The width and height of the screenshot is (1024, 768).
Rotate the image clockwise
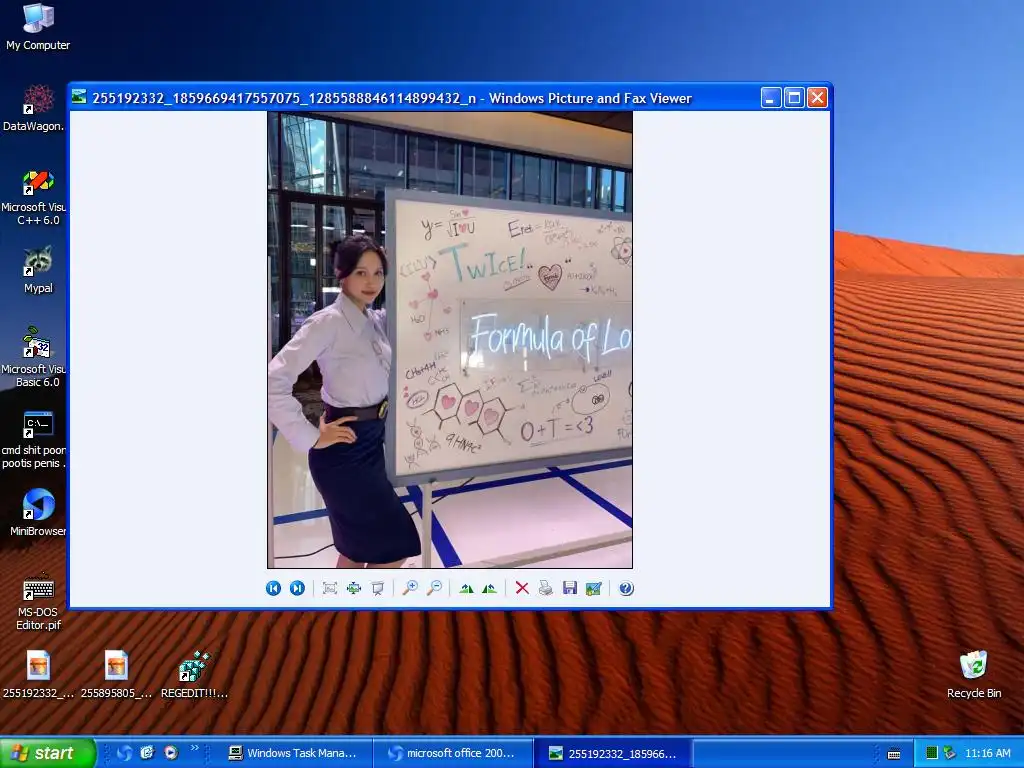[466, 588]
